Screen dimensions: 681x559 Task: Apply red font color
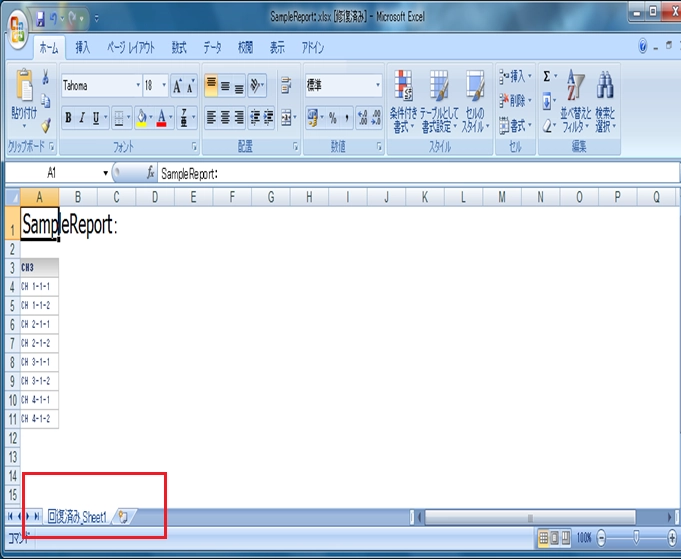162,118
